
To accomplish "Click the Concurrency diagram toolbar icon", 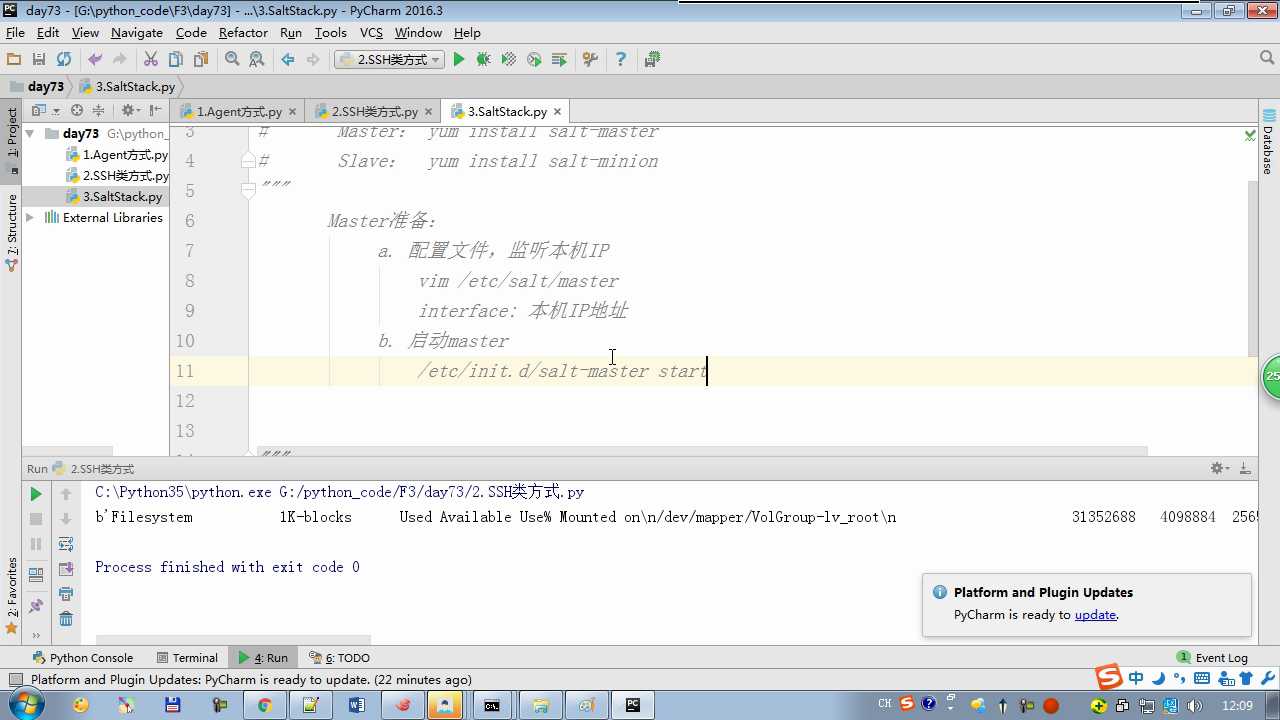I will (559, 60).
